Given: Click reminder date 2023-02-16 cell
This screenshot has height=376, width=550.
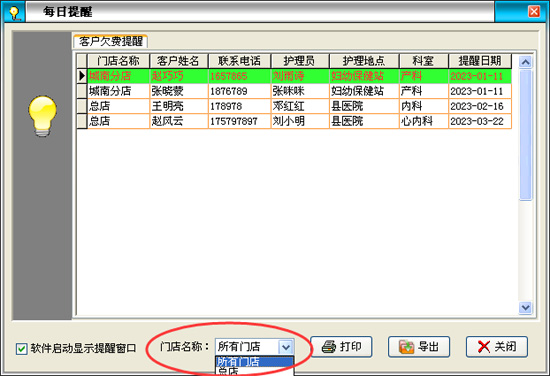Looking at the screenshot, I should click(x=480, y=106).
